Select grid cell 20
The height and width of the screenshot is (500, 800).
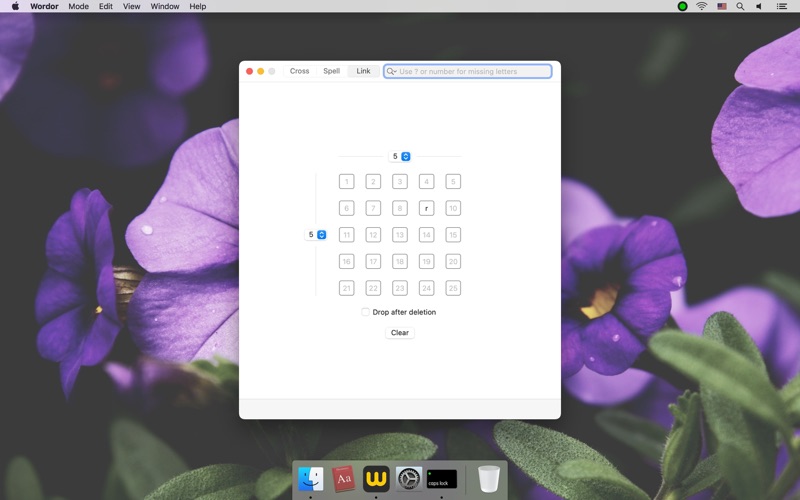coord(453,262)
